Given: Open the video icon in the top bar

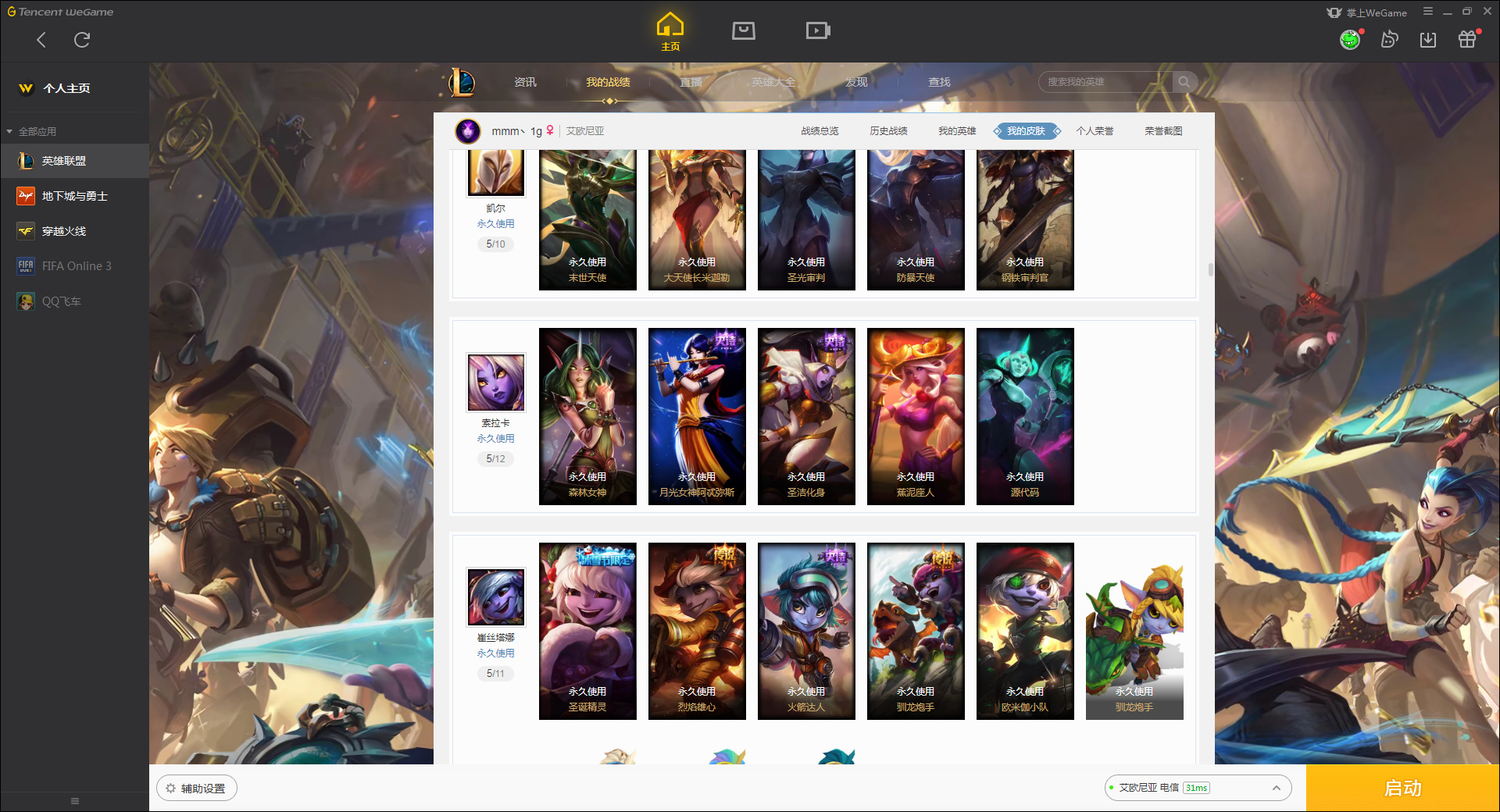Looking at the screenshot, I should click(818, 30).
